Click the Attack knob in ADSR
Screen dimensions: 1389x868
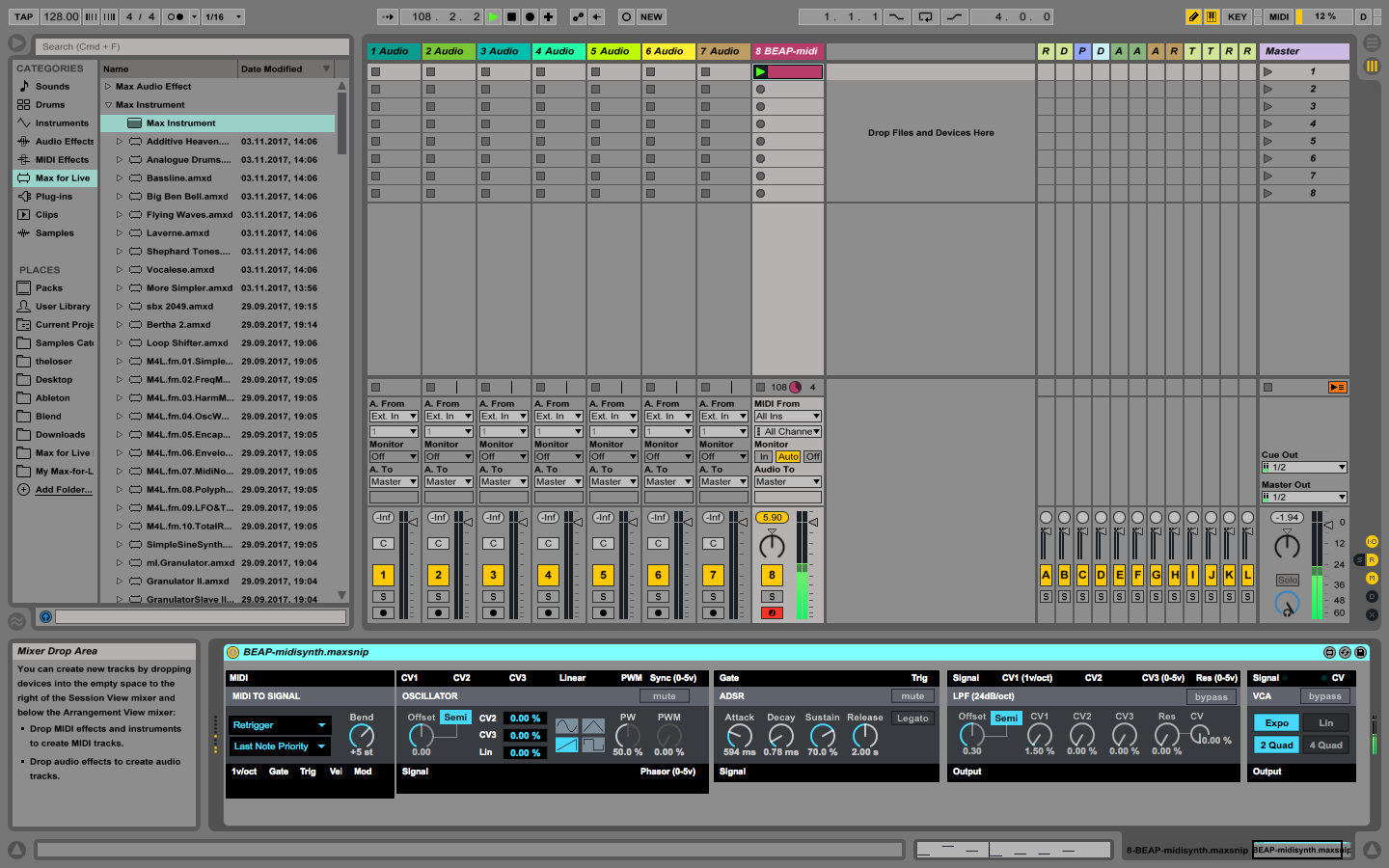point(739,736)
